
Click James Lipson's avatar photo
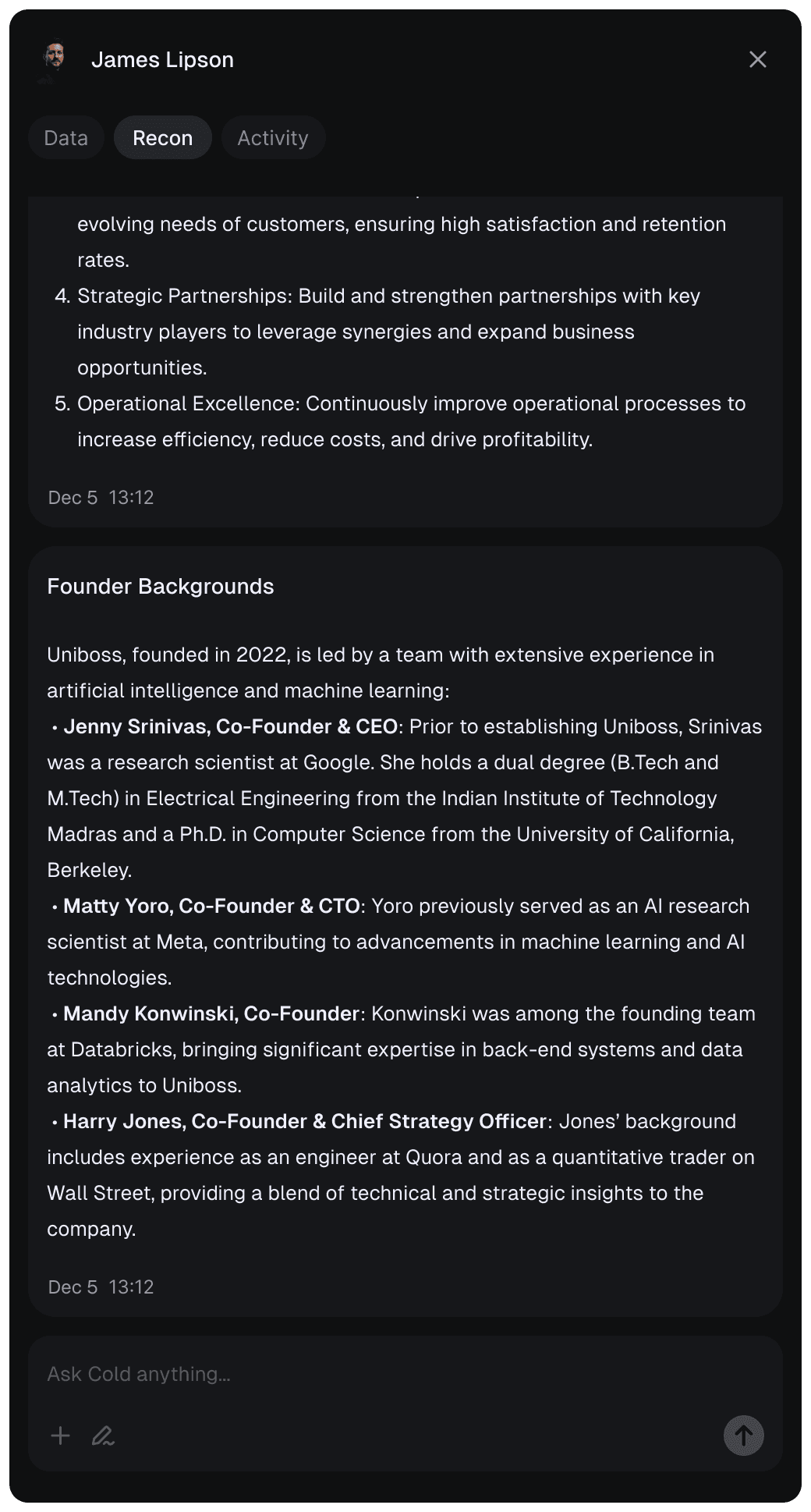[54, 60]
